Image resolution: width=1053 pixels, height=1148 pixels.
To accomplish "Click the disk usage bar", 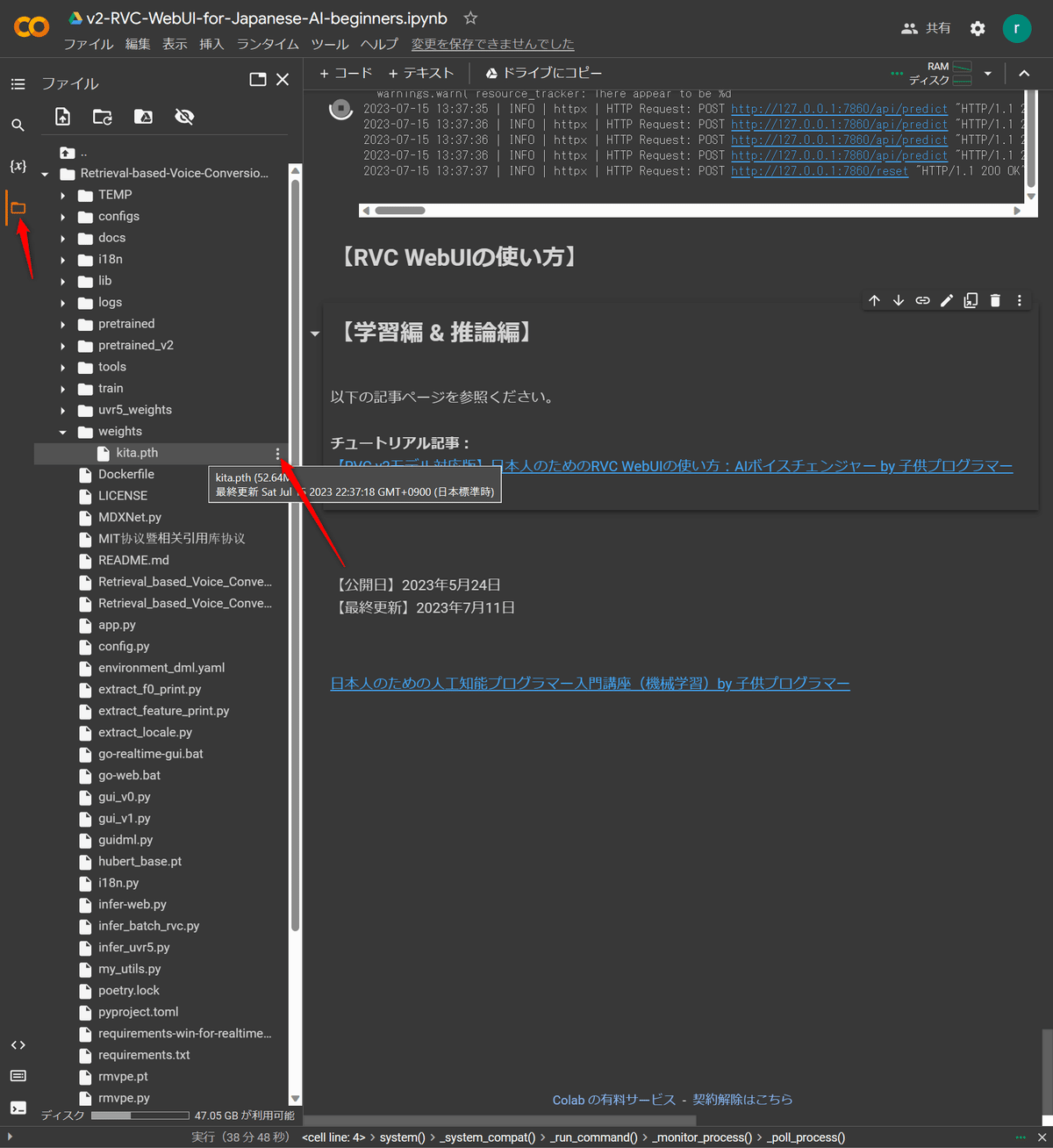I will coord(140,1116).
